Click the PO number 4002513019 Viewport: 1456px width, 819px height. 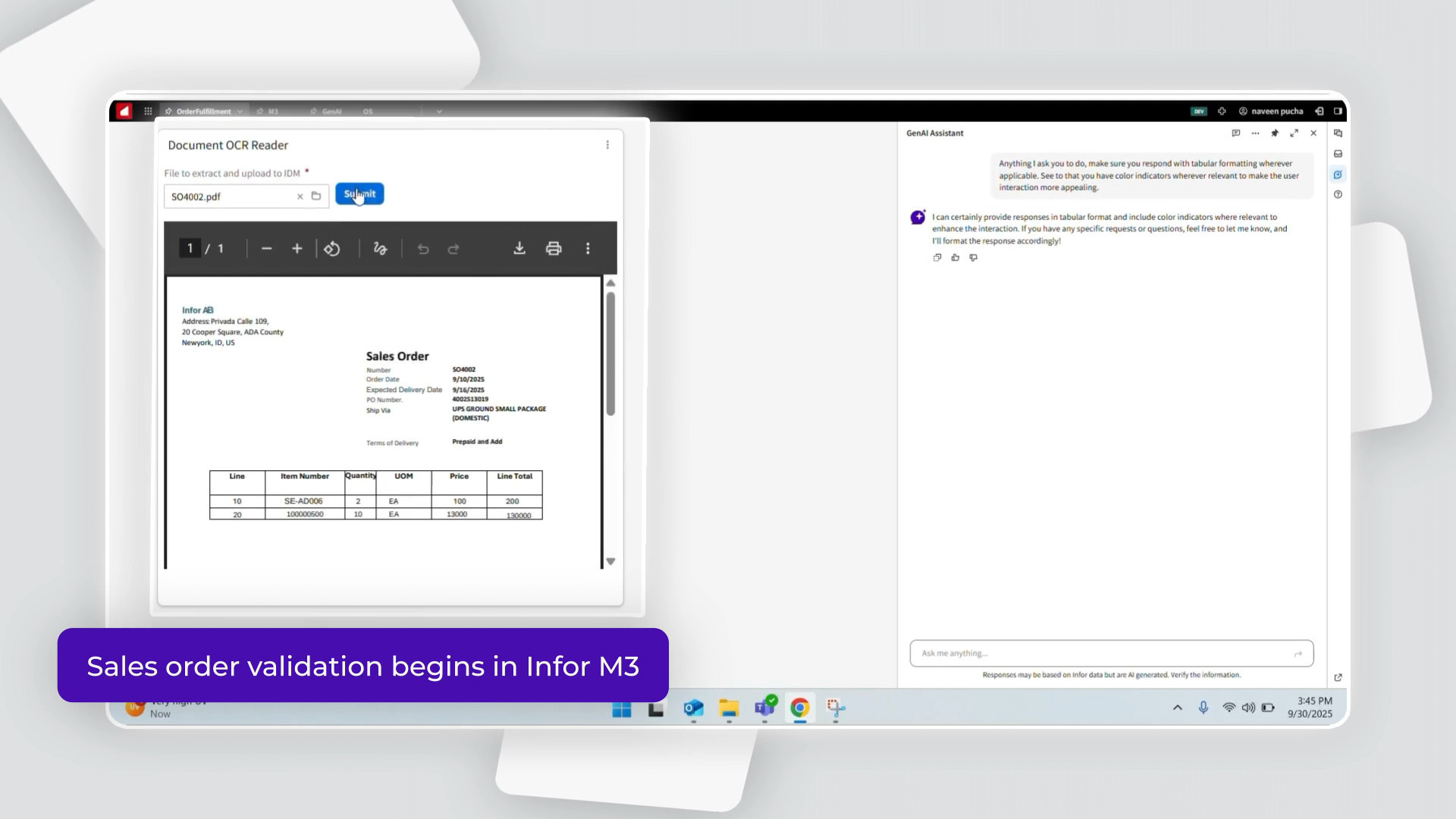[470, 399]
